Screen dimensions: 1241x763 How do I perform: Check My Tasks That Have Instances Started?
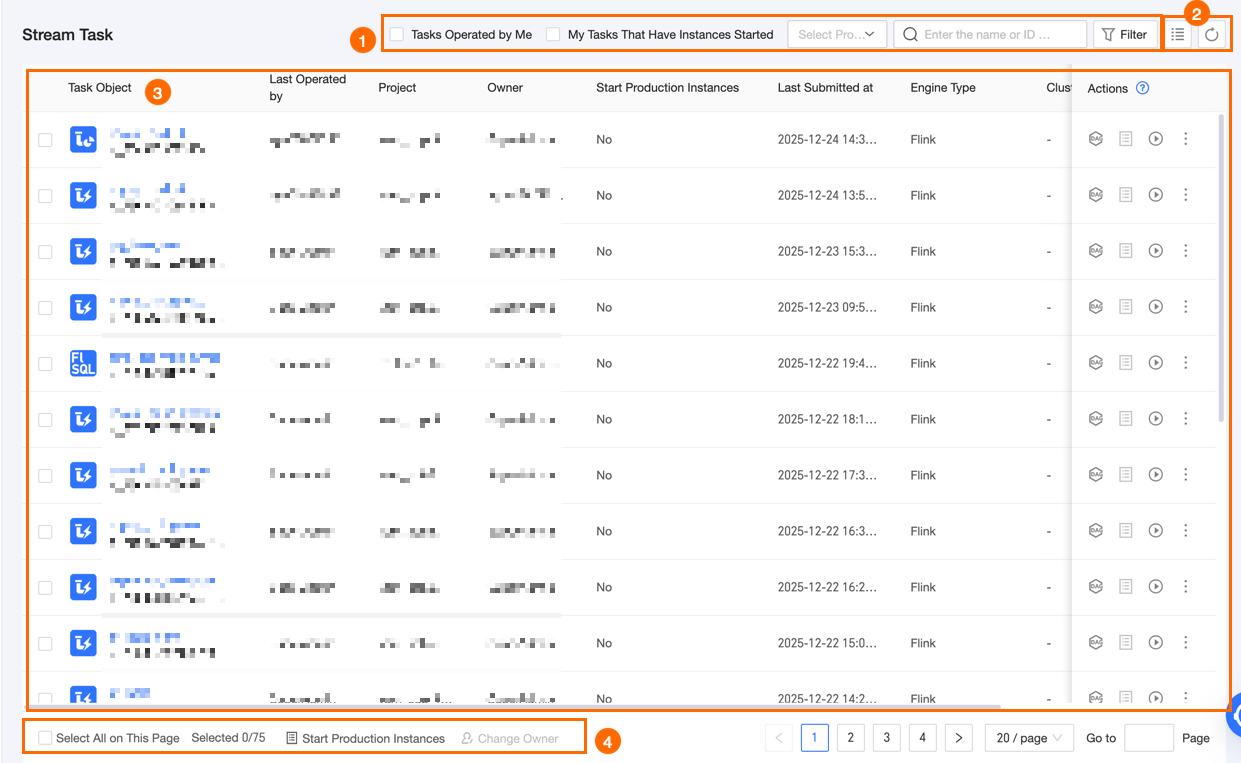(x=553, y=34)
